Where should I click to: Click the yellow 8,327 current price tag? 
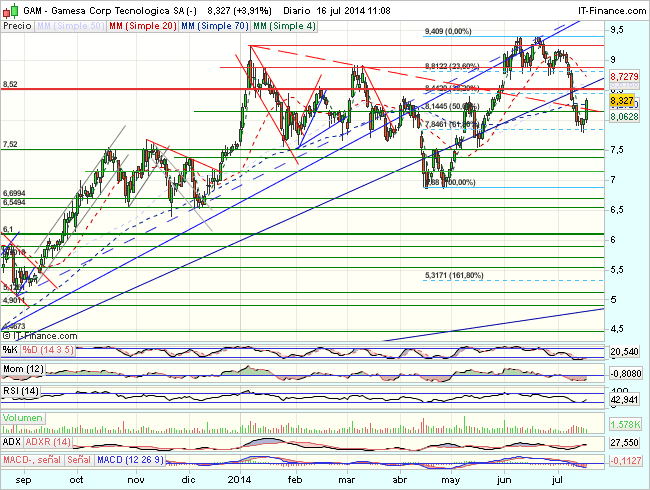click(x=620, y=101)
